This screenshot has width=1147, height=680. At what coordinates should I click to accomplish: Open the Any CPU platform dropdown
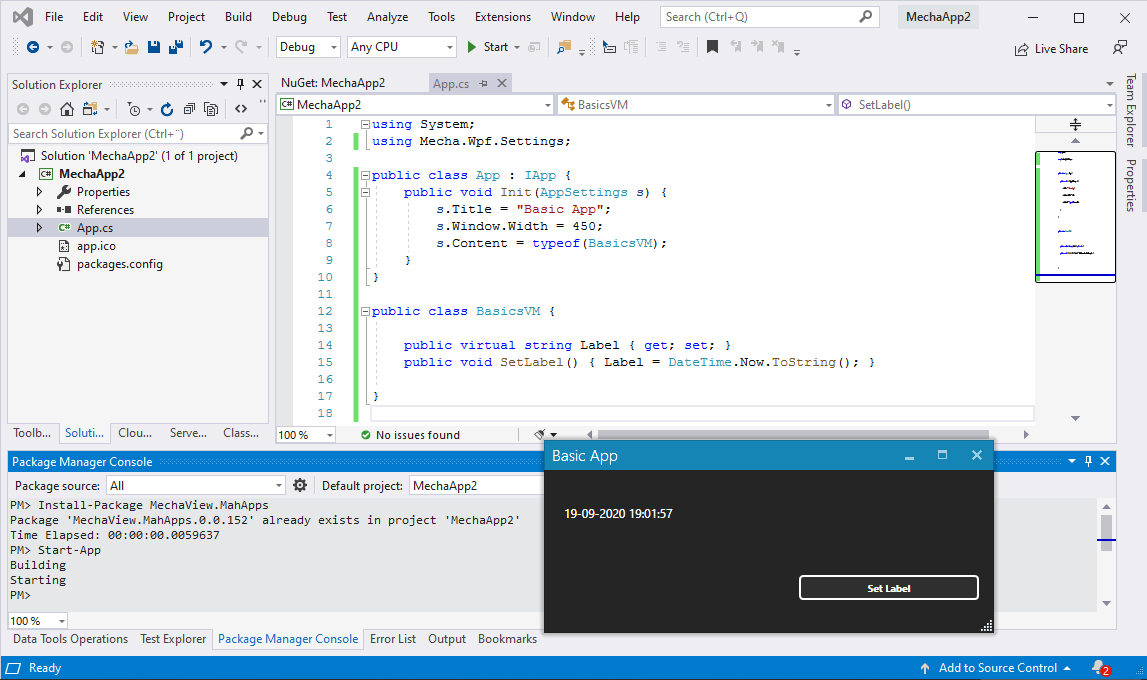click(402, 47)
